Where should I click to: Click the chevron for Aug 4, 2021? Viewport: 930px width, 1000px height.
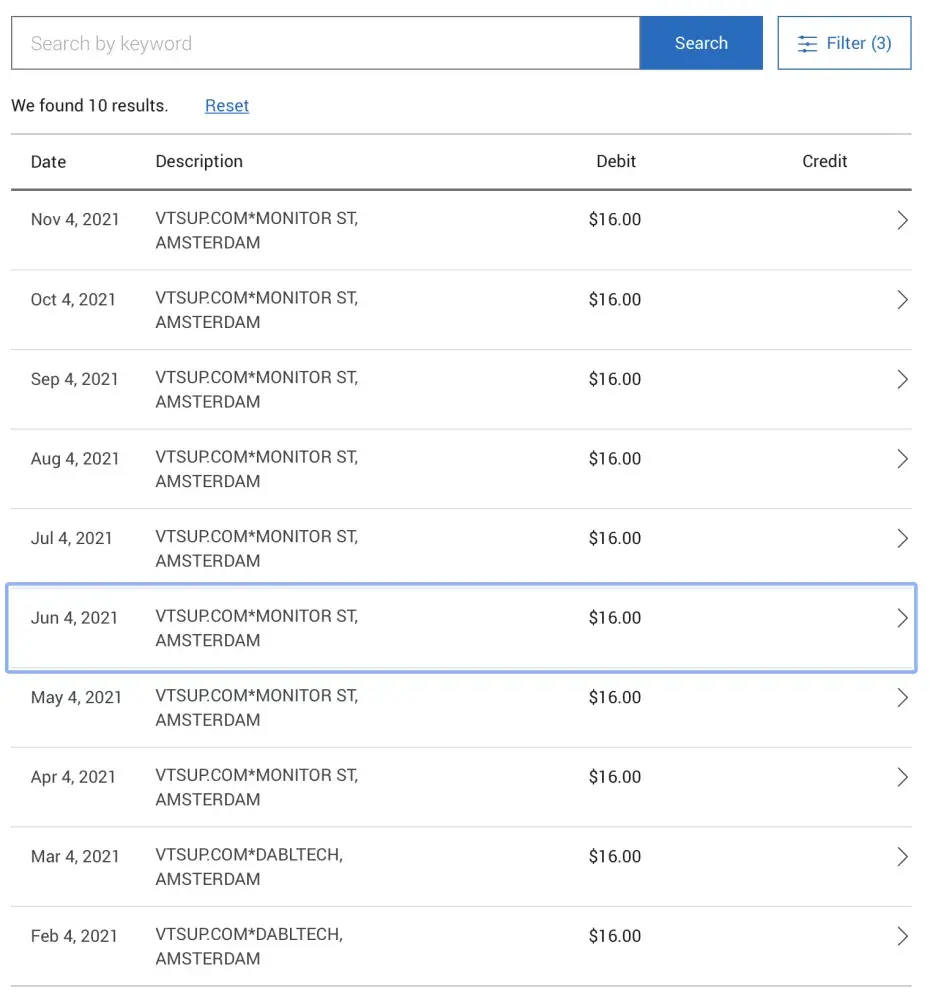coord(902,459)
